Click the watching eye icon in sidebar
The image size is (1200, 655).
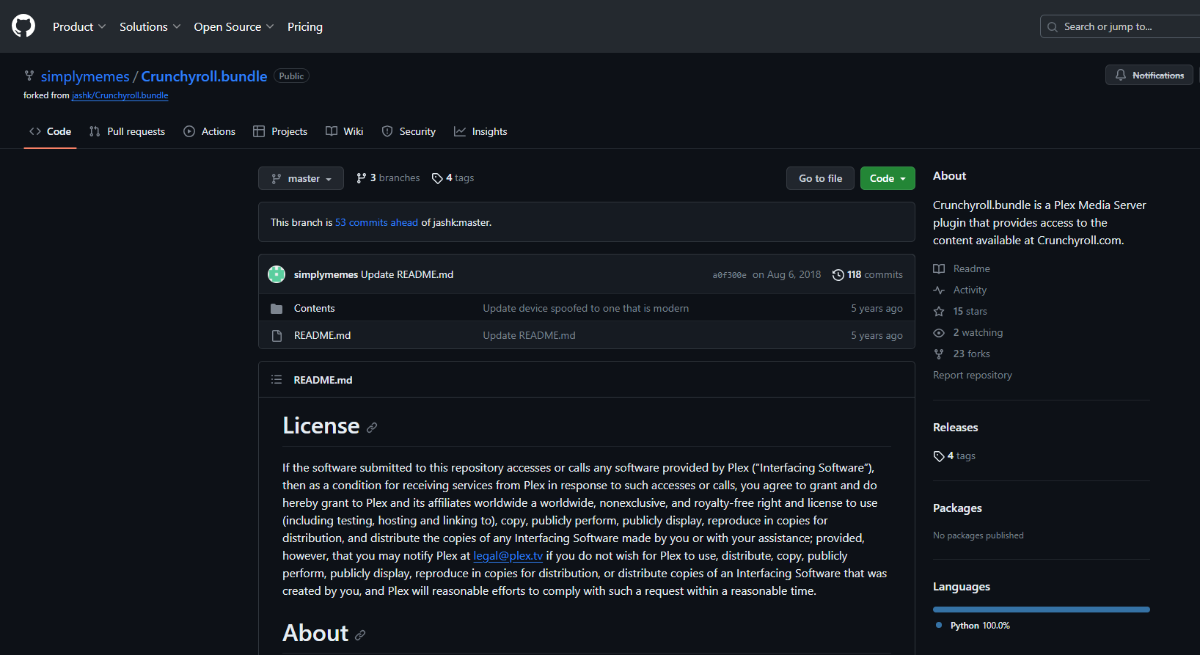click(939, 333)
